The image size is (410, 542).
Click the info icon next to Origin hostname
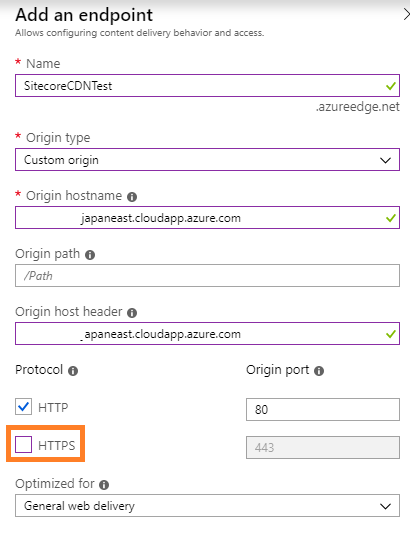click(x=132, y=197)
